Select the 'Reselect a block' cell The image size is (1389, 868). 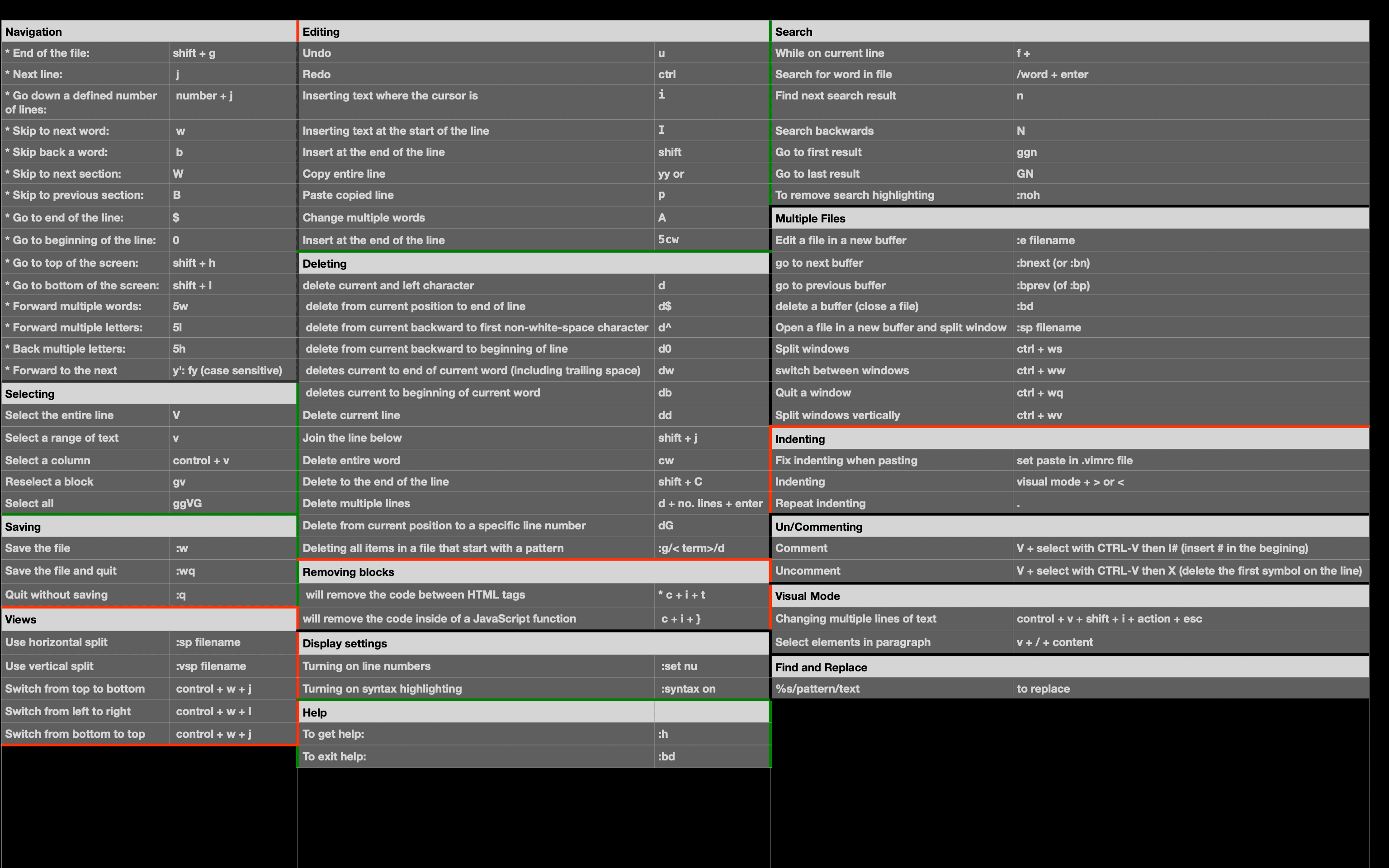coord(49,481)
